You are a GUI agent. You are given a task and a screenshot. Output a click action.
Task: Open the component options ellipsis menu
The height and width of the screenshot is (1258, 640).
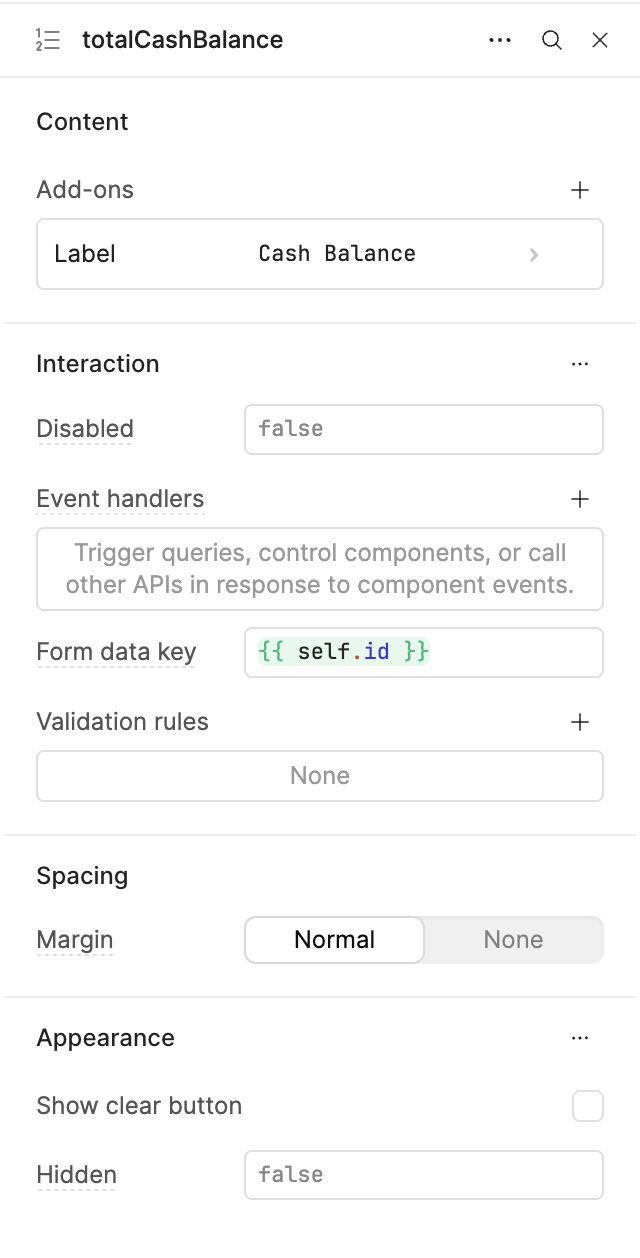[x=500, y=40]
